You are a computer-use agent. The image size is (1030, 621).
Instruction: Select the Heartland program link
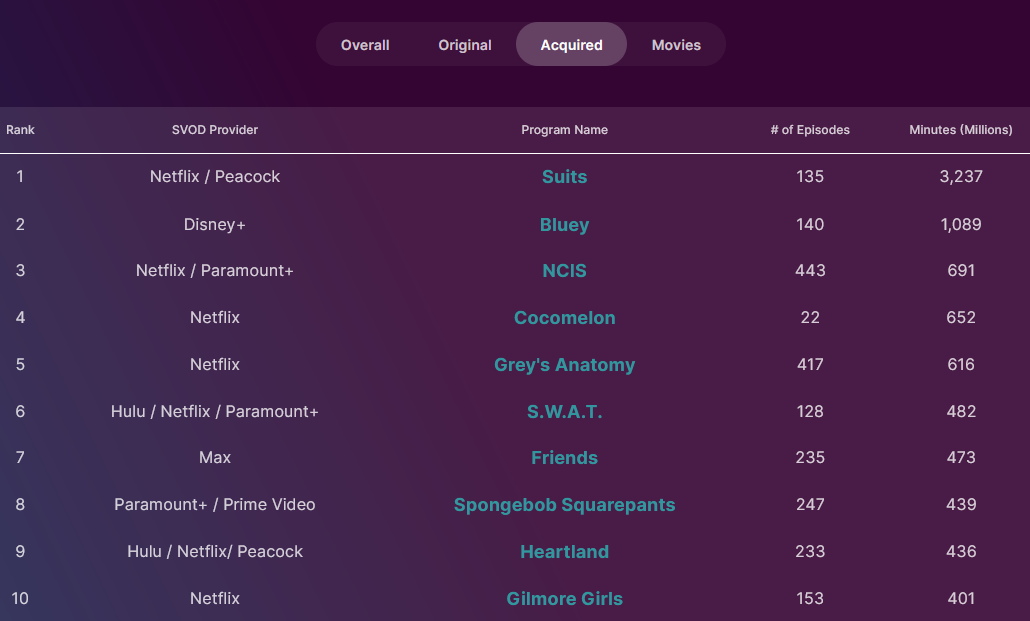point(564,552)
